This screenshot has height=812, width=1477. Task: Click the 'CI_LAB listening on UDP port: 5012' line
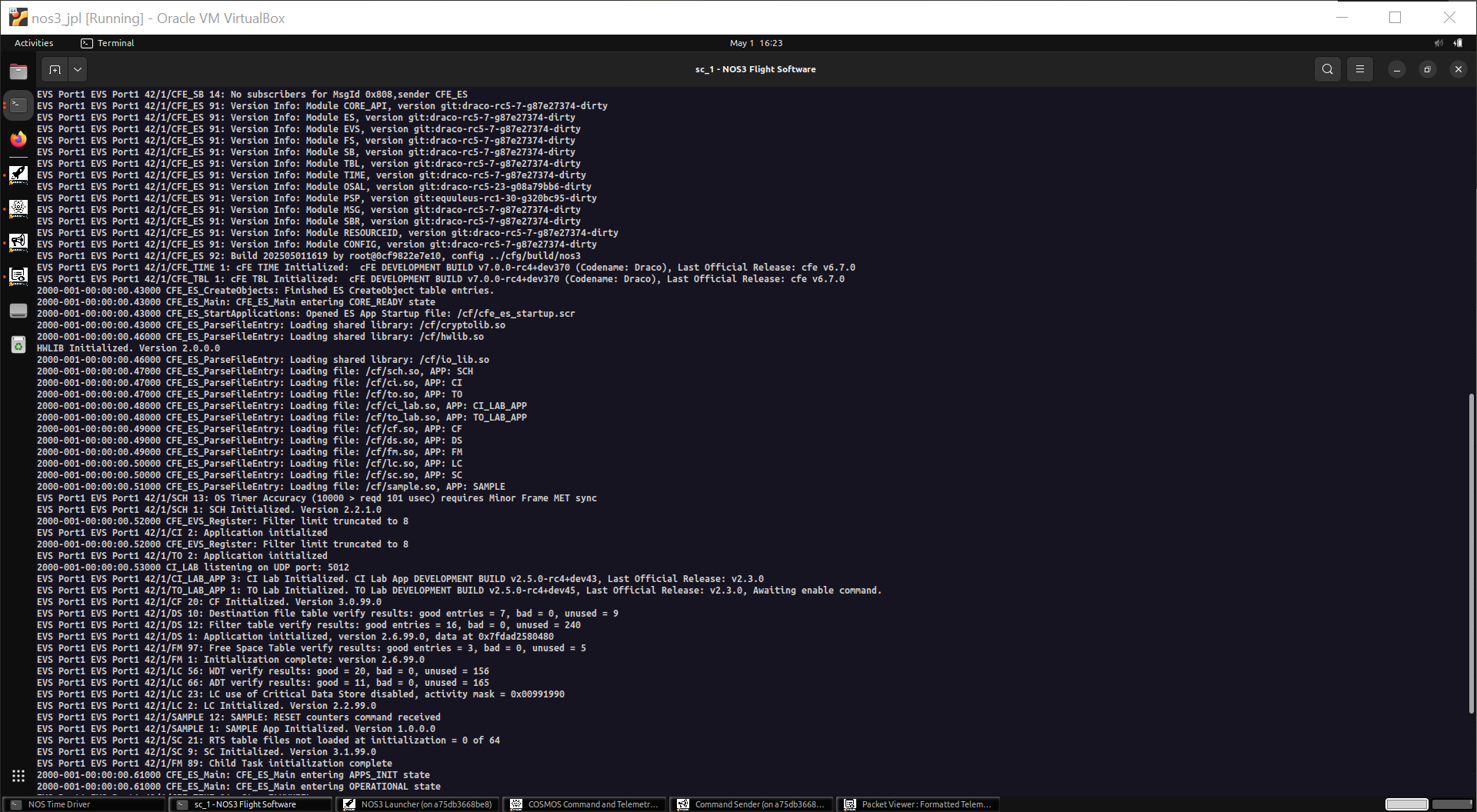193,567
